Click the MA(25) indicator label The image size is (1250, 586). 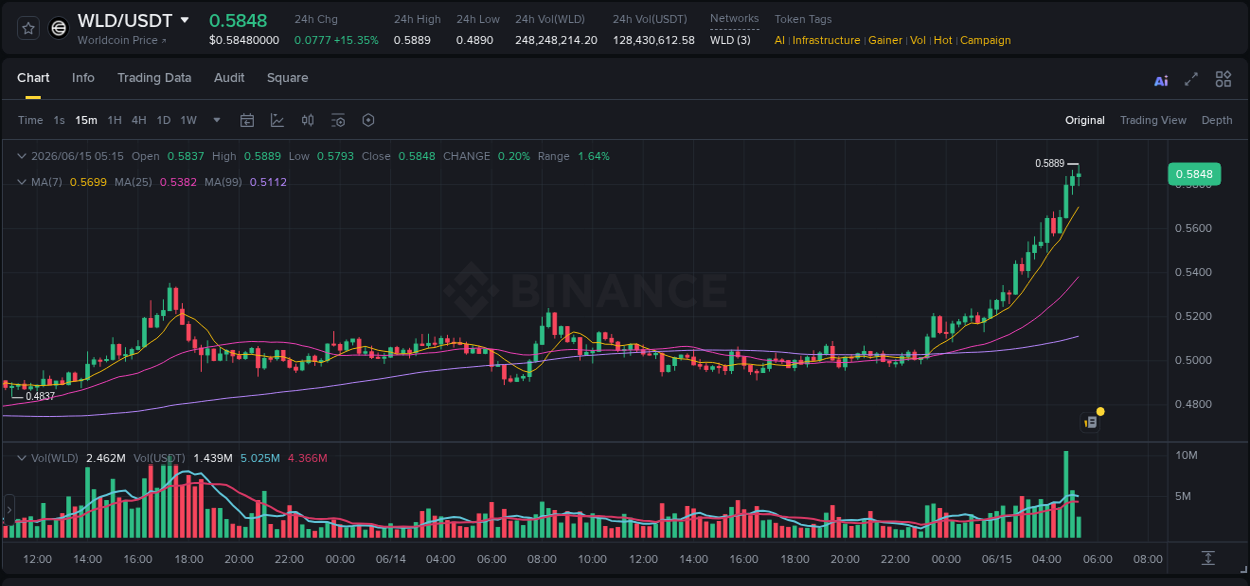pyautogui.click(x=133, y=182)
